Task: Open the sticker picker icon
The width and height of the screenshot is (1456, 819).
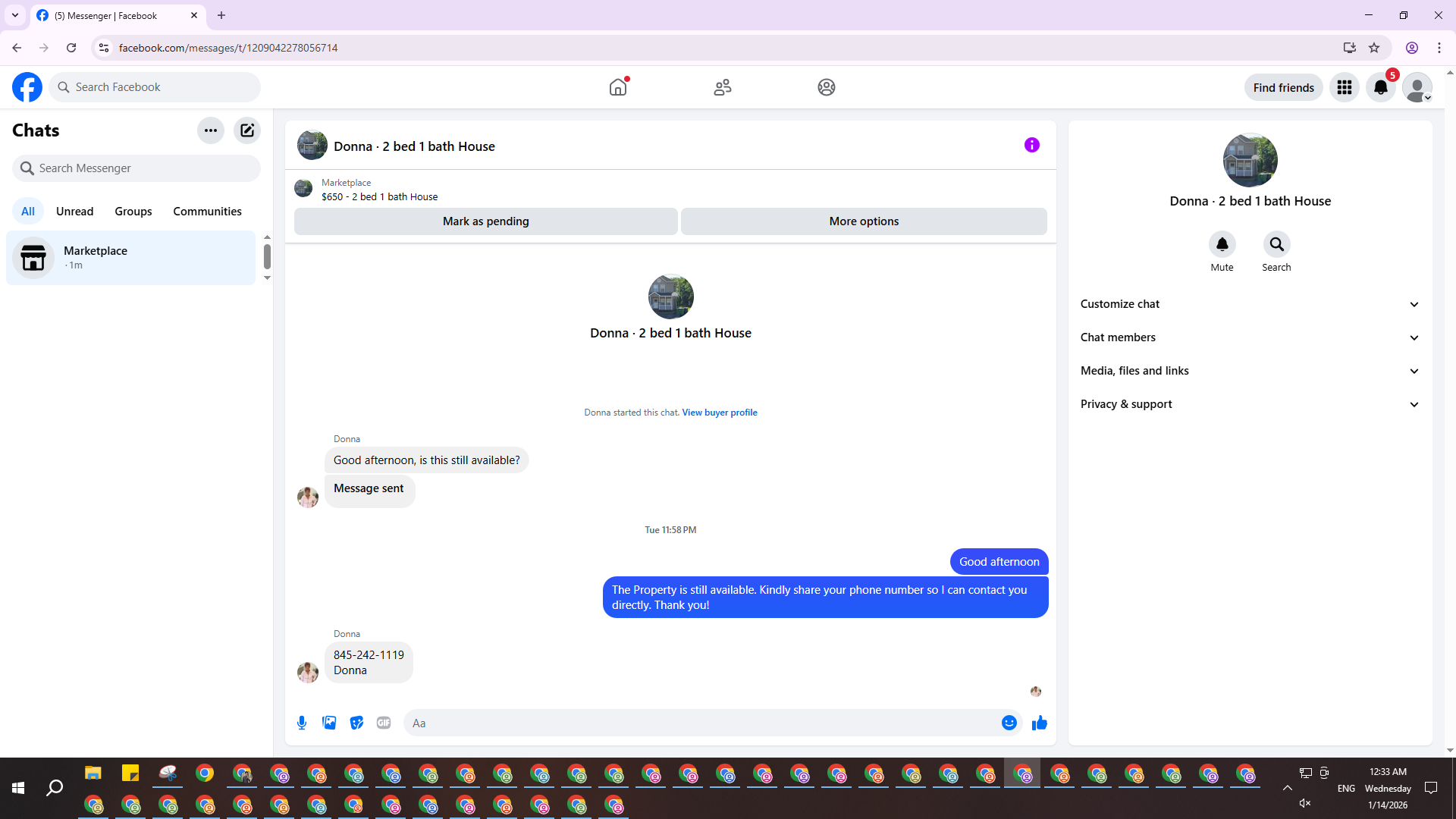Action: pyautogui.click(x=356, y=723)
